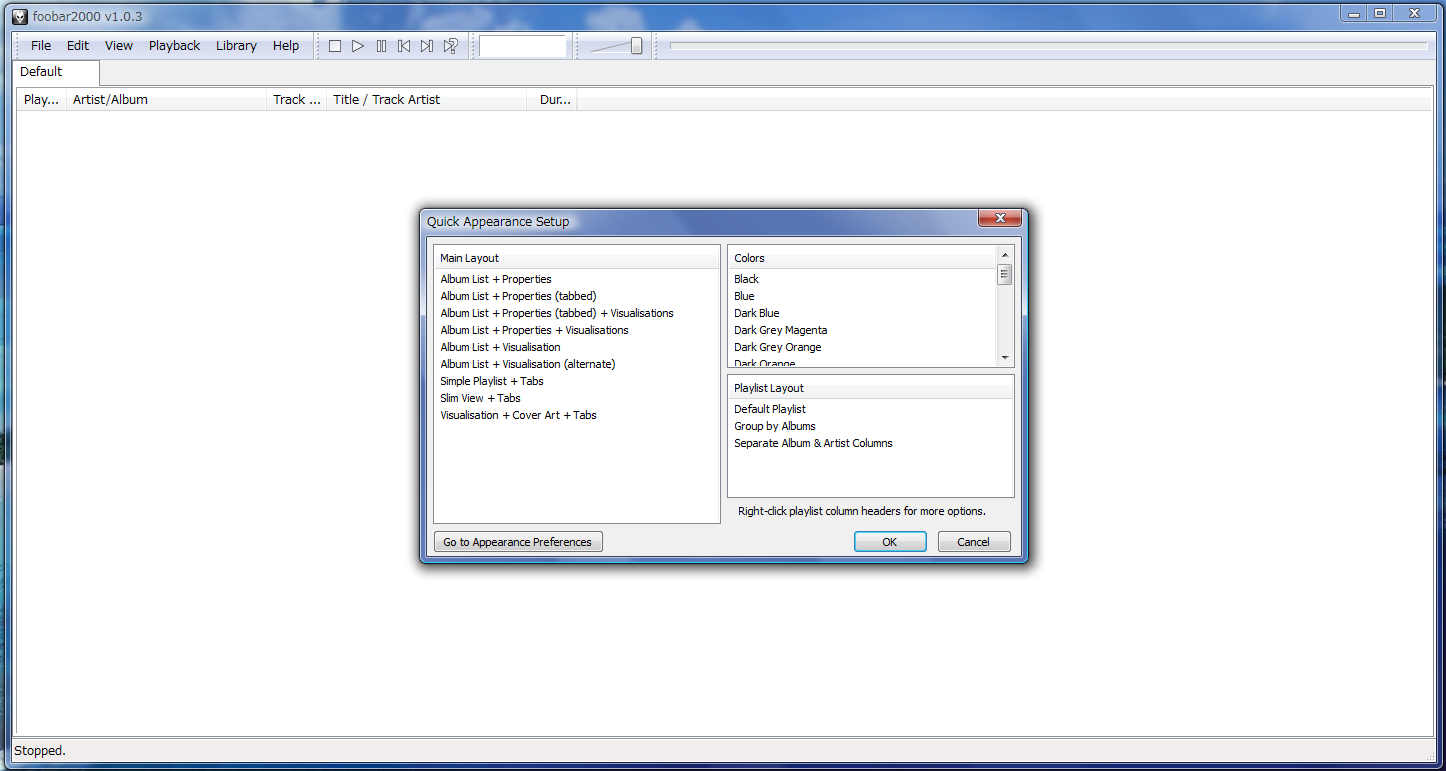Choose Album List + Properties + Visualisations
1446x771 pixels.
pos(534,330)
